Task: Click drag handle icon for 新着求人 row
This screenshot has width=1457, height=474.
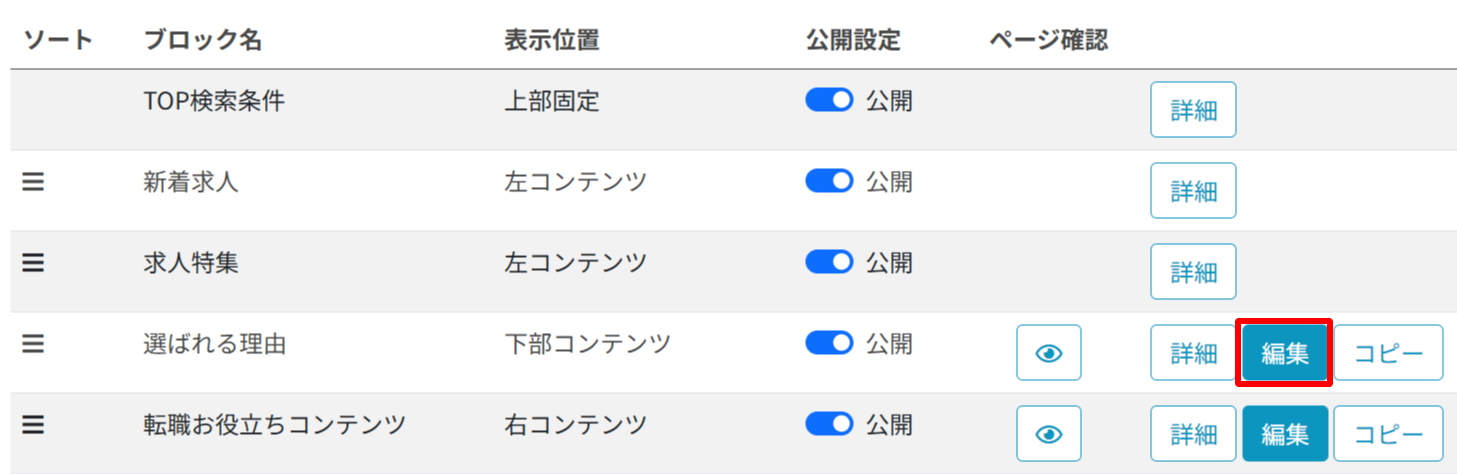Action: tap(33, 182)
